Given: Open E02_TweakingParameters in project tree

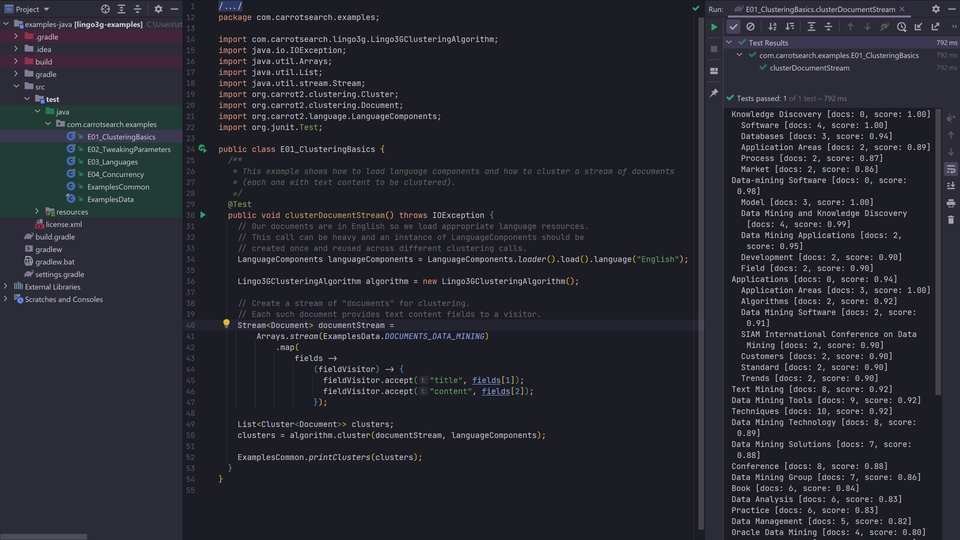Looking at the screenshot, I should [x=129, y=149].
